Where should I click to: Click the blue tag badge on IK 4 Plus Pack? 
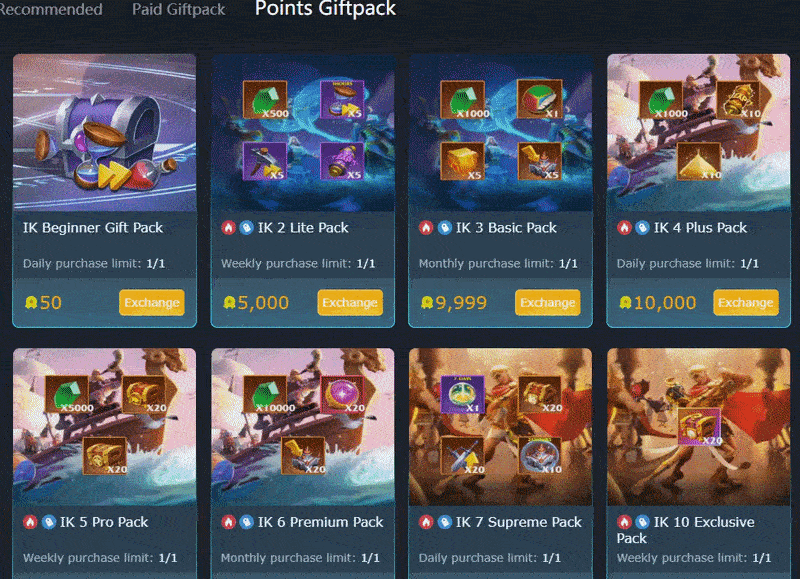point(642,228)
